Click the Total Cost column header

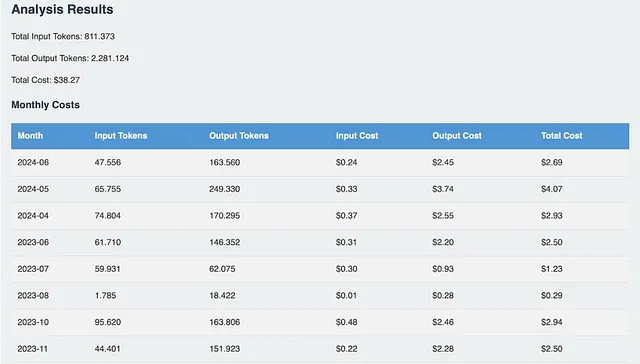click(x=562, y=136)
